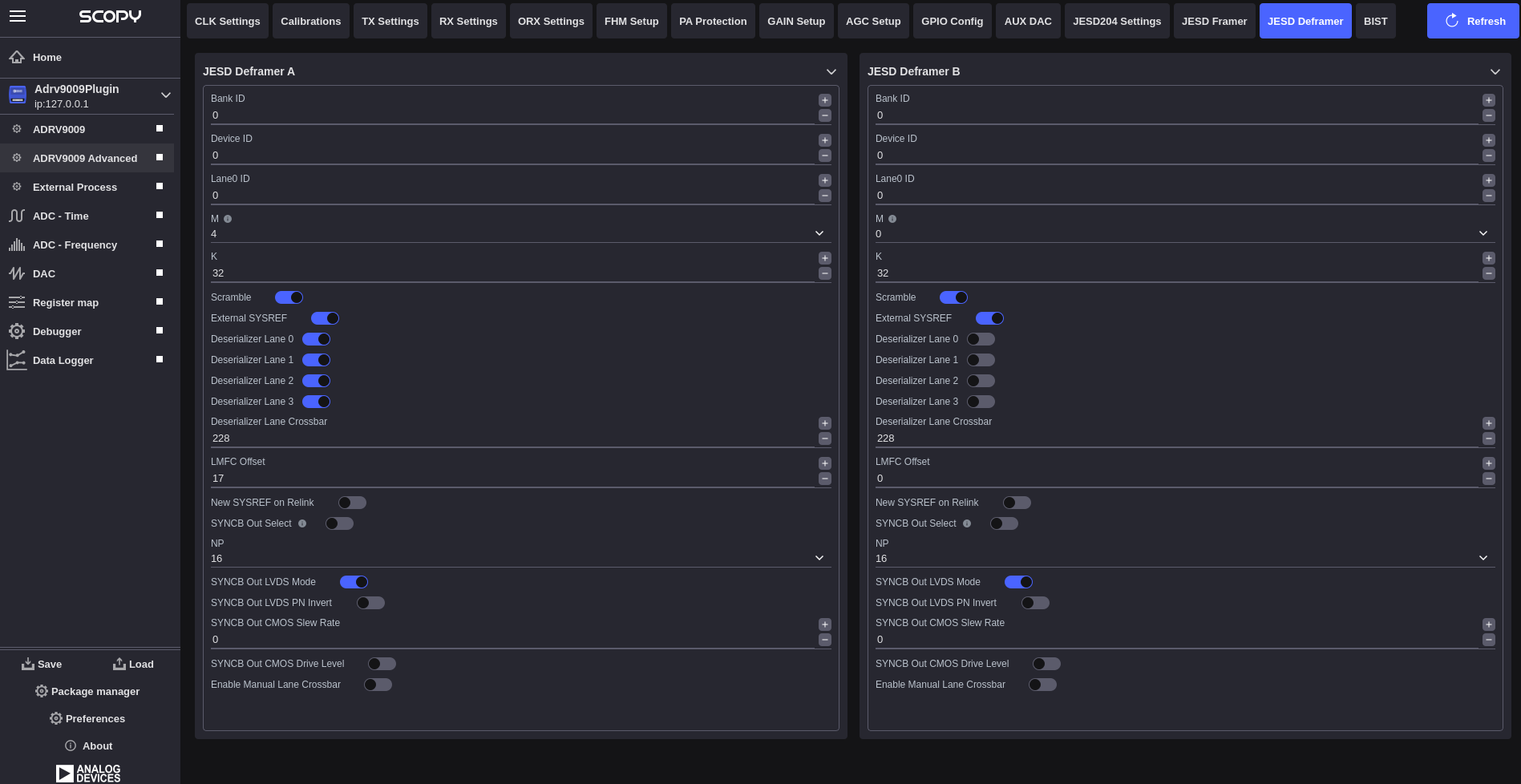Increment K value in Deframer A

(825, 258)
